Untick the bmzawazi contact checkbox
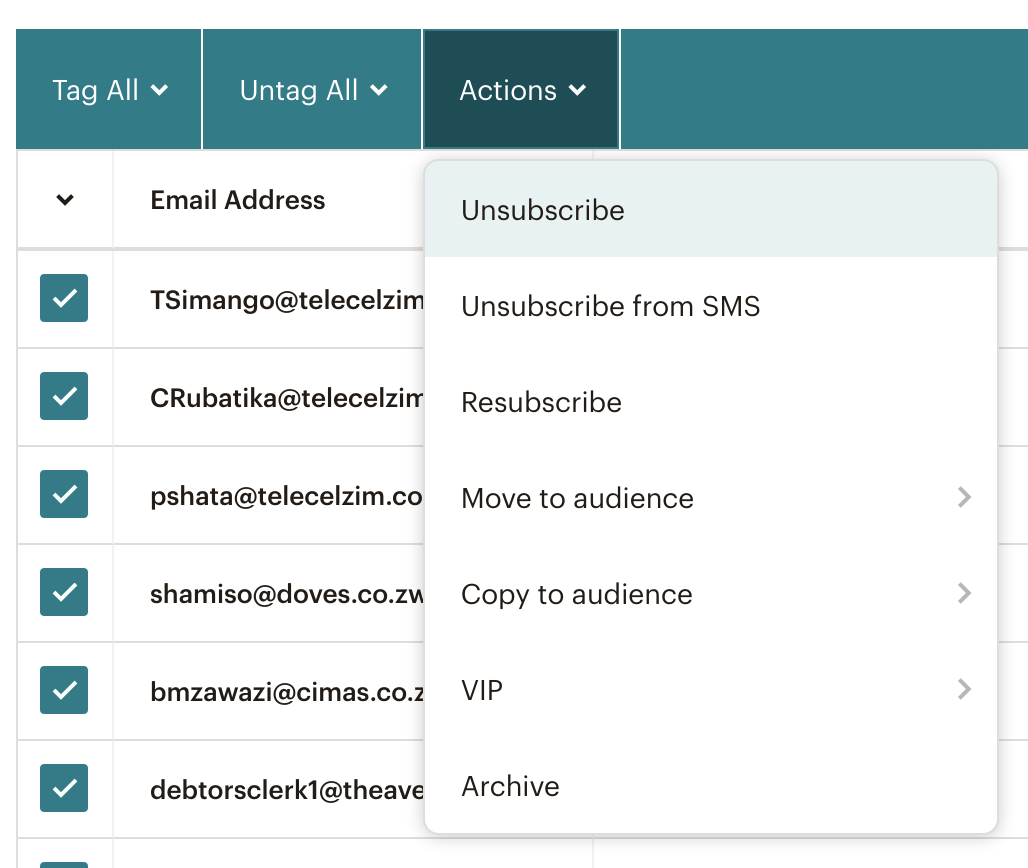Viewport: 1028px width, 868px height. pyautogui.click(x=64, y=690)
